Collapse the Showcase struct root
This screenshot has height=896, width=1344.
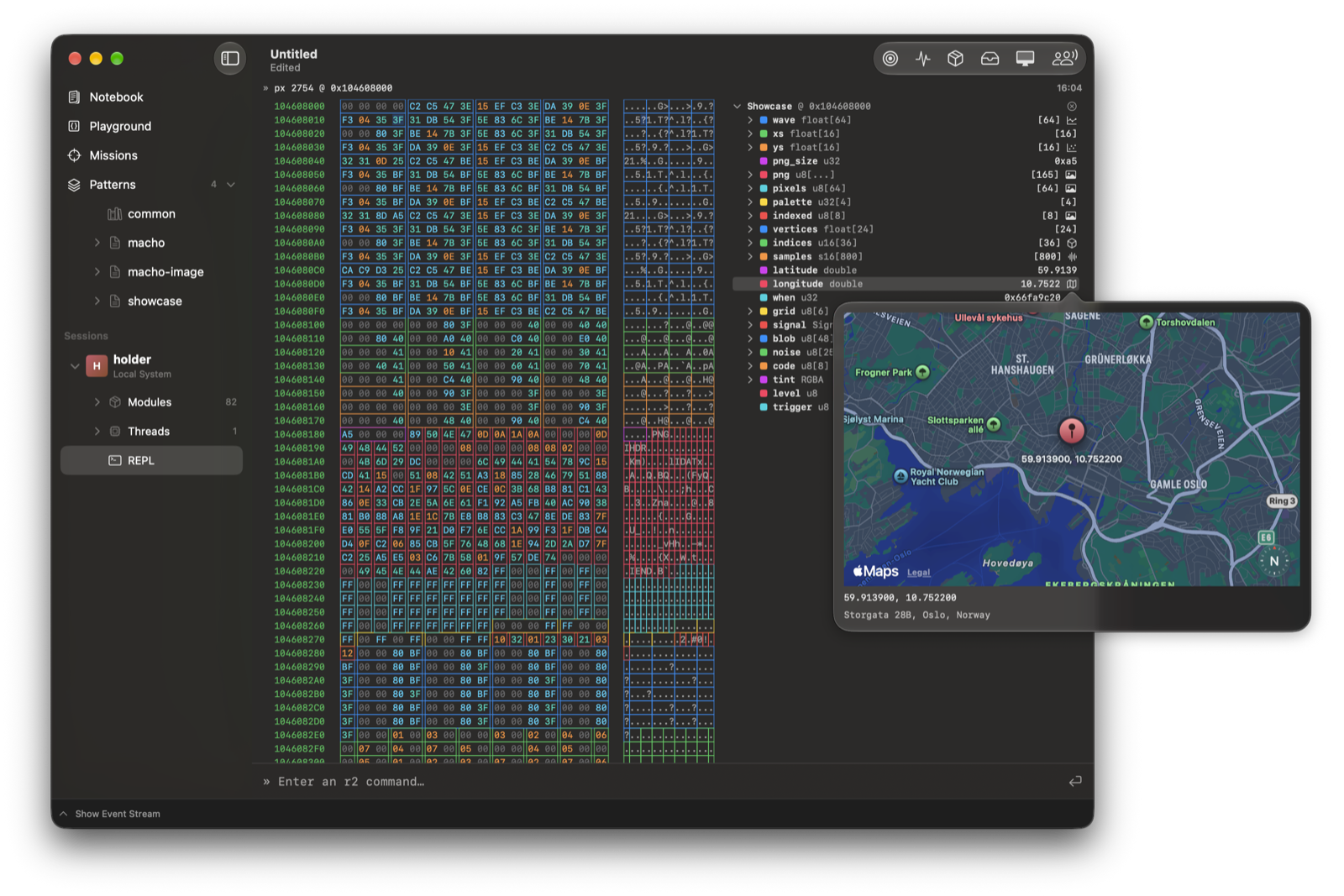(x=738, y=107)
